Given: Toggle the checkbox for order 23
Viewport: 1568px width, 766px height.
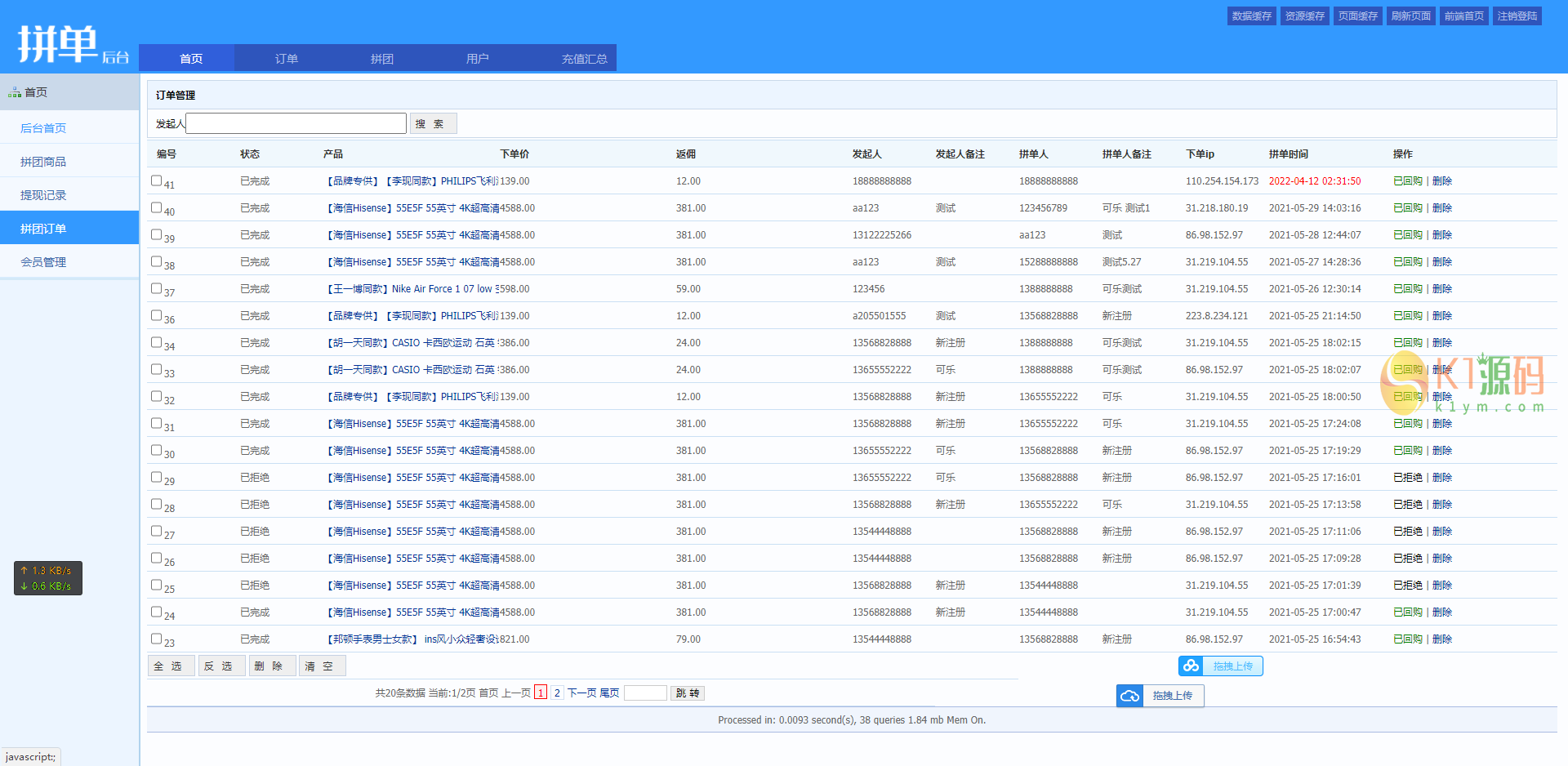Looking at the screenshot, I should (x=156, y=639).
